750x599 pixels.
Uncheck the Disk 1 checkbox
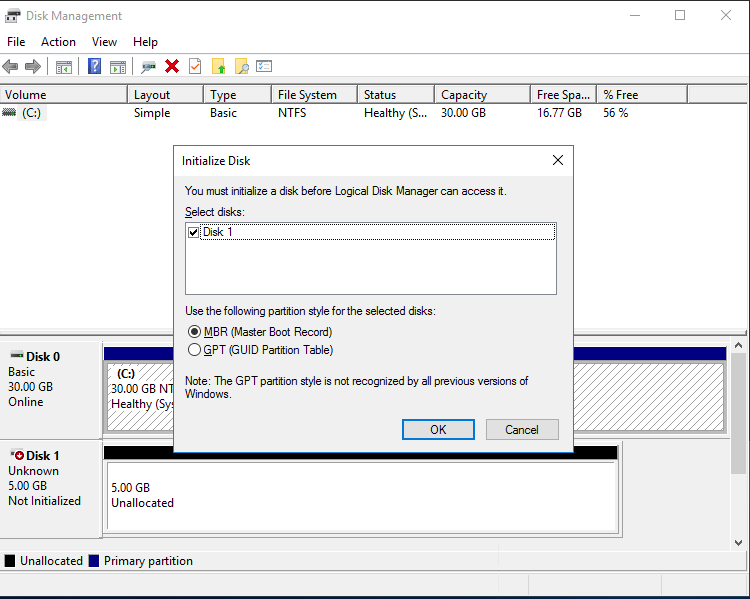tap(194, 232)
